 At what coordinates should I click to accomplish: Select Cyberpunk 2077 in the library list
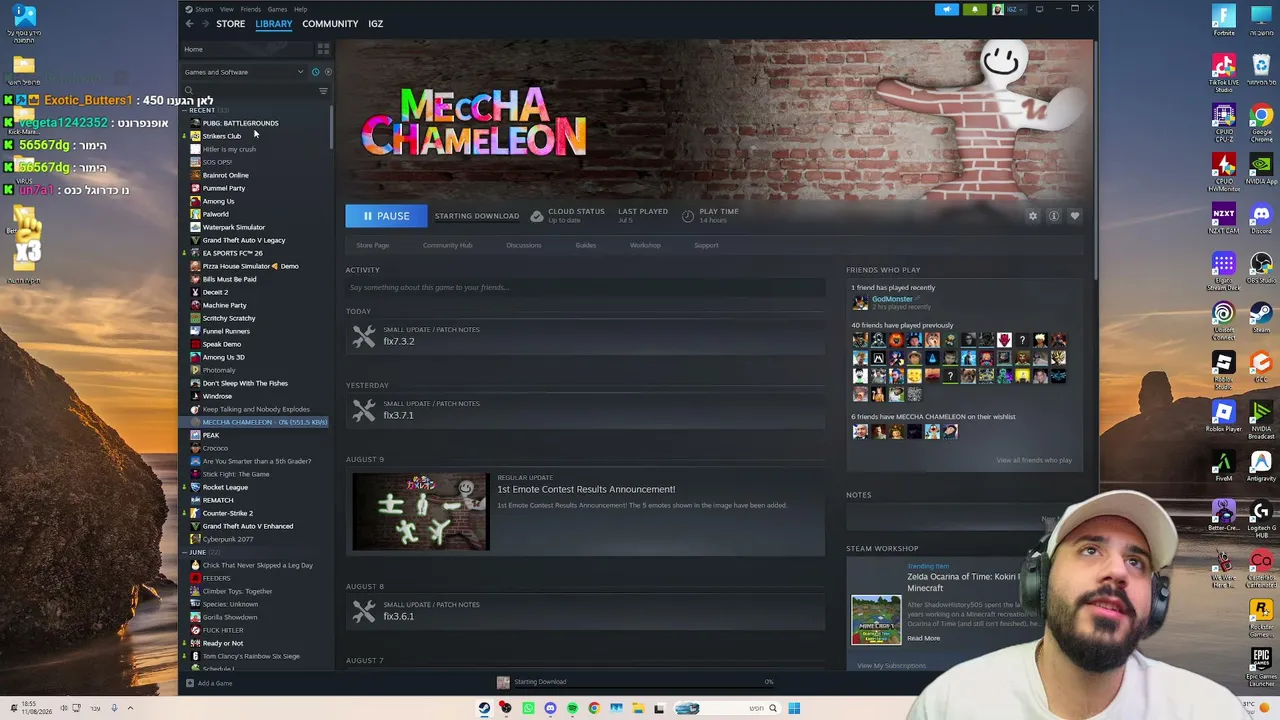pos(227,539)
